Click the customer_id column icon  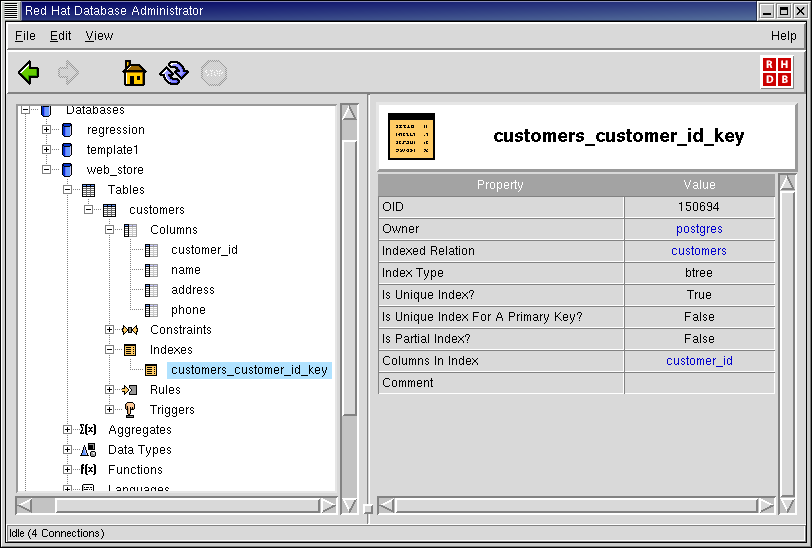coord(151,250)
